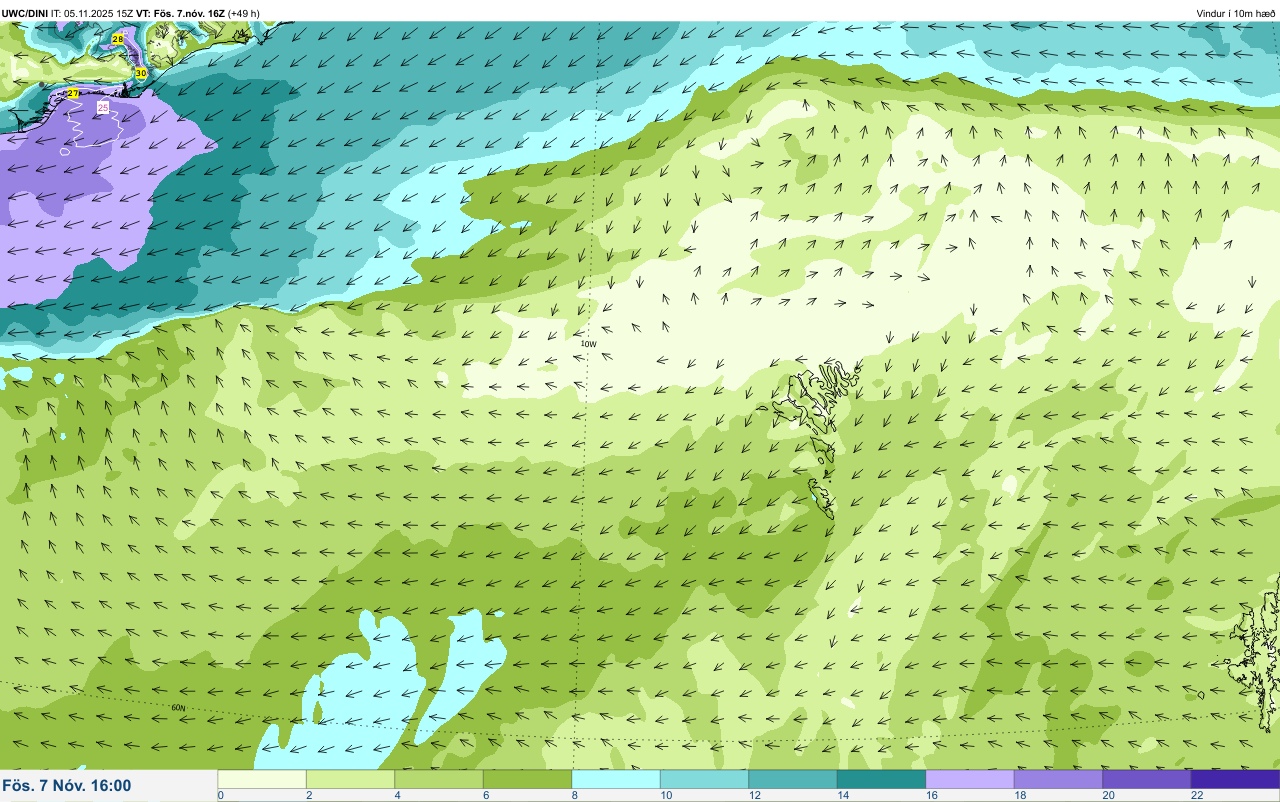The height and width of the screenshot is (802, 1280).
Task: Click the 20–22 m/s violet legend swatch
Action: coord(1147,779)
